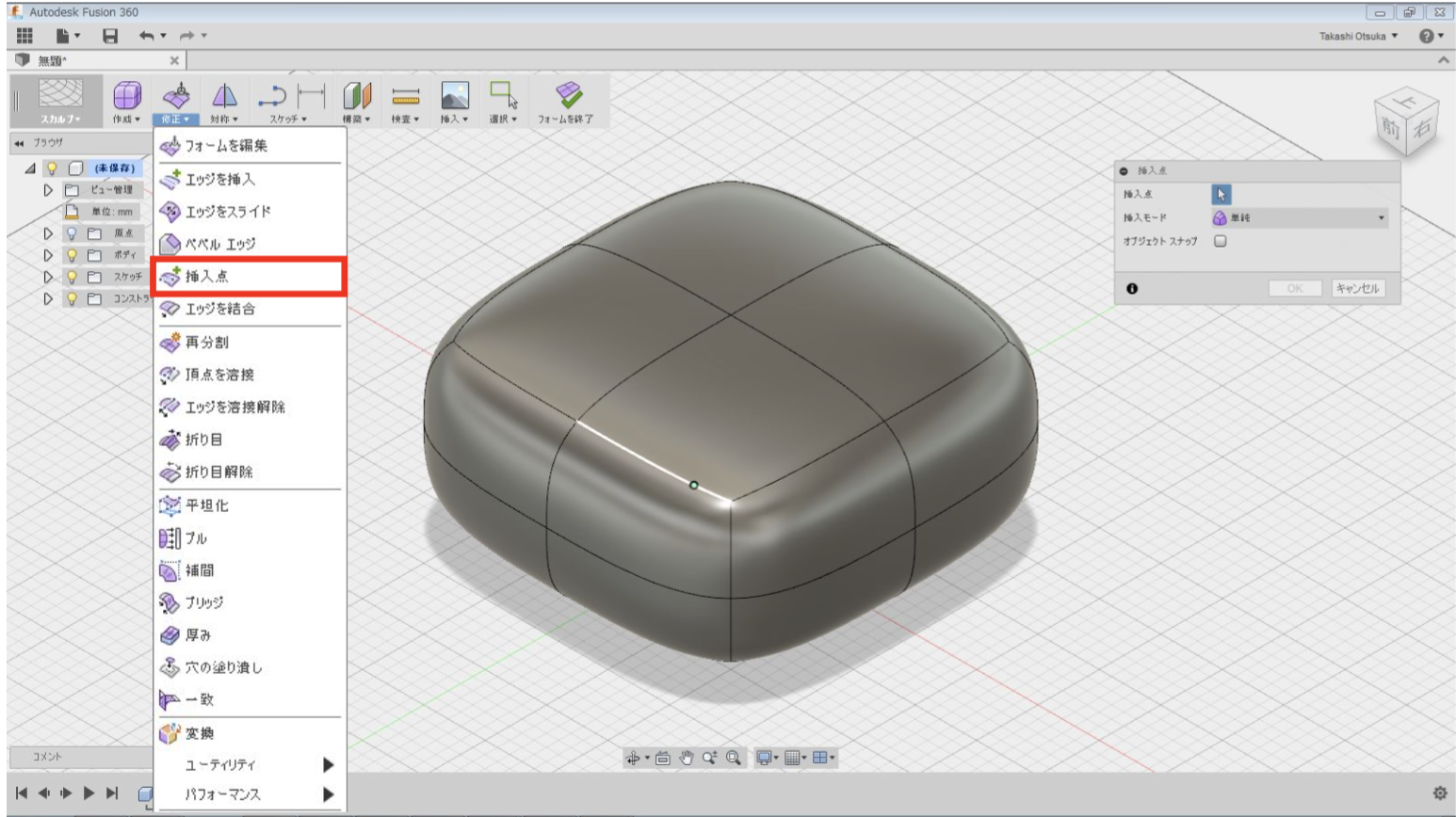This screenshot has height=817, width=1456.
Task: Open the スカルプト workspace dropdown
Action: (60, 102)
